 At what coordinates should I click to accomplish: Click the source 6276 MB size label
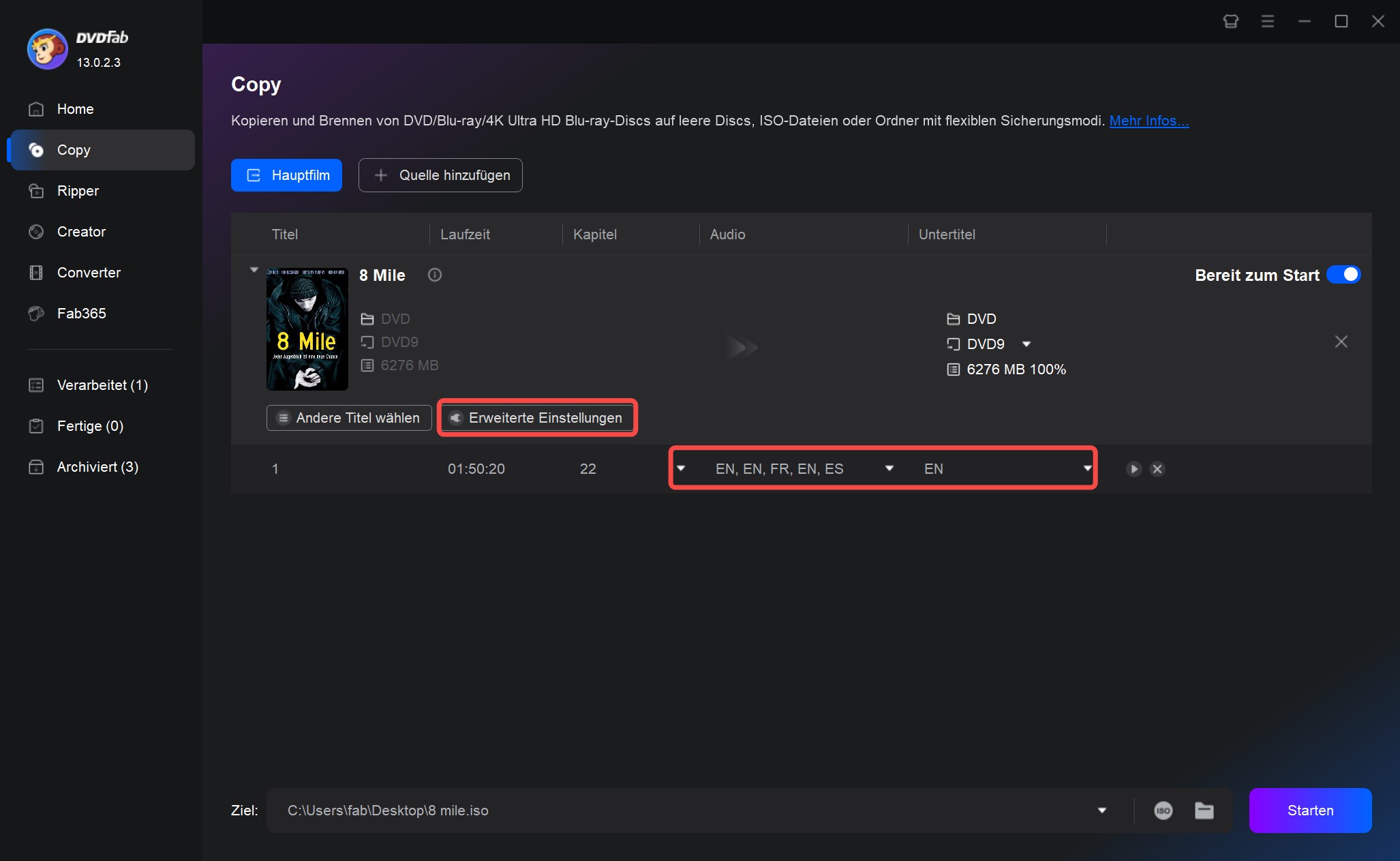tap(410, 365)
